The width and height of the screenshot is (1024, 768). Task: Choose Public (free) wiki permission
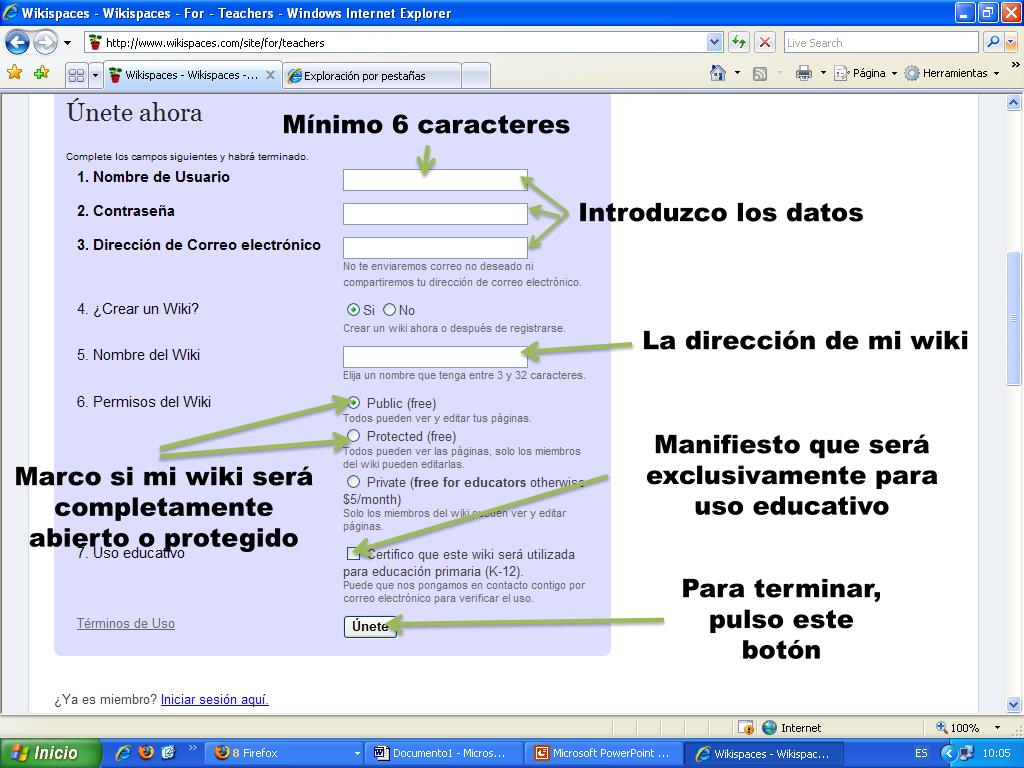tap(353, 402)
